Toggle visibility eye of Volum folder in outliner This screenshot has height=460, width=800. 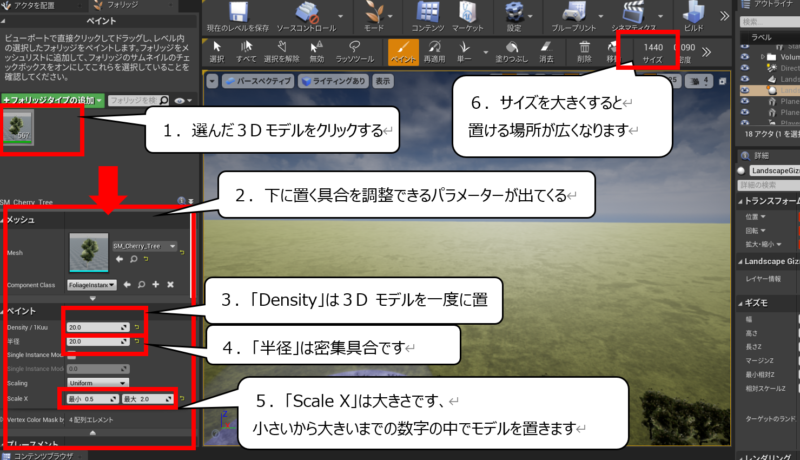pyautogui.click(x=745, y=57)
